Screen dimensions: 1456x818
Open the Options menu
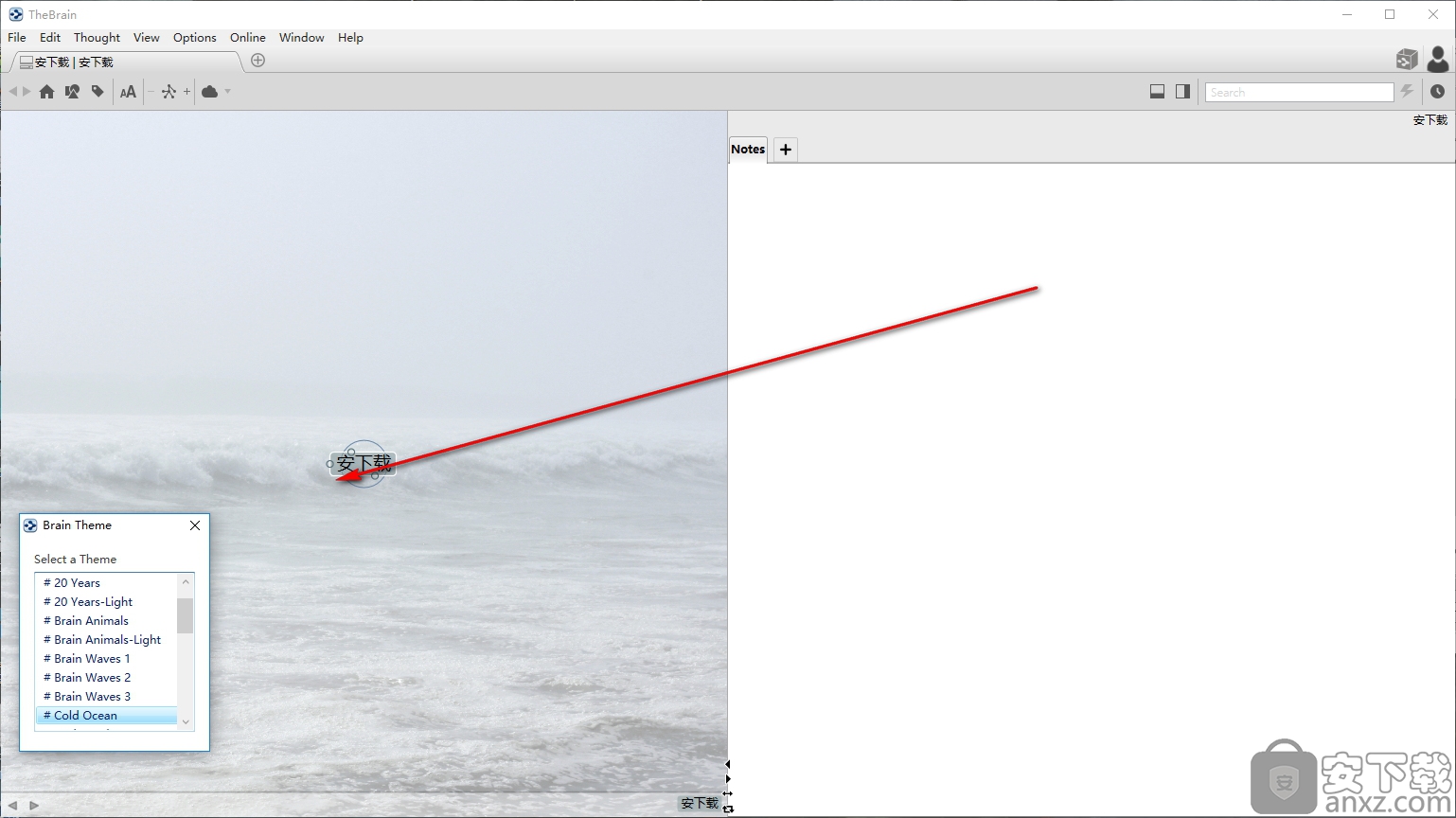[194, 38]
